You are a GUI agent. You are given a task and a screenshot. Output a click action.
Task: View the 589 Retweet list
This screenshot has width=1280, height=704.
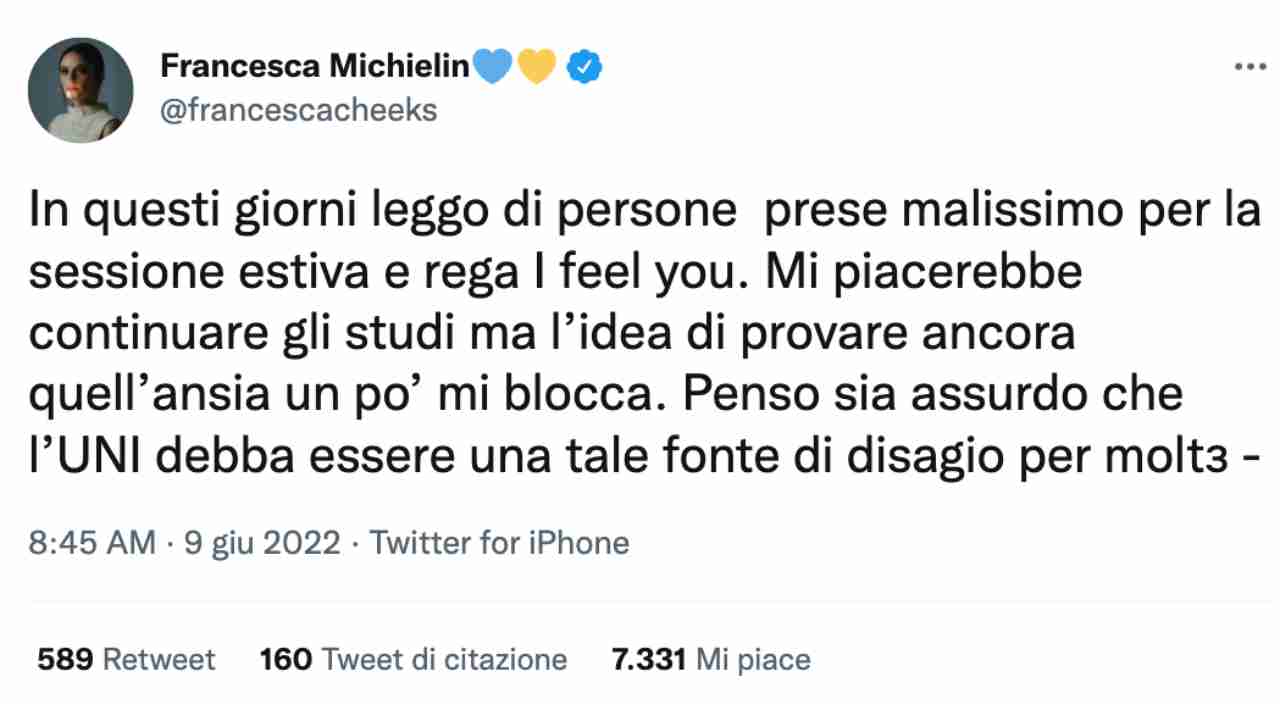click(126, 660)
